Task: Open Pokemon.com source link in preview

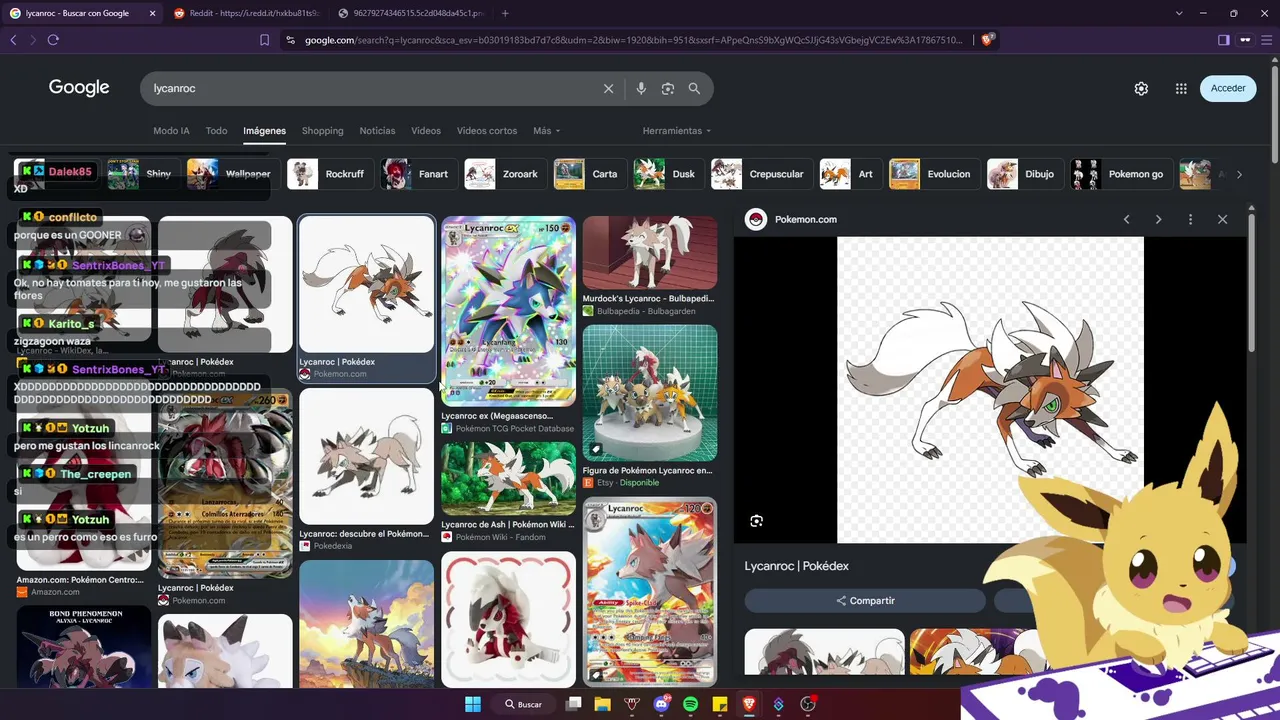Action: tap(791, 219)
